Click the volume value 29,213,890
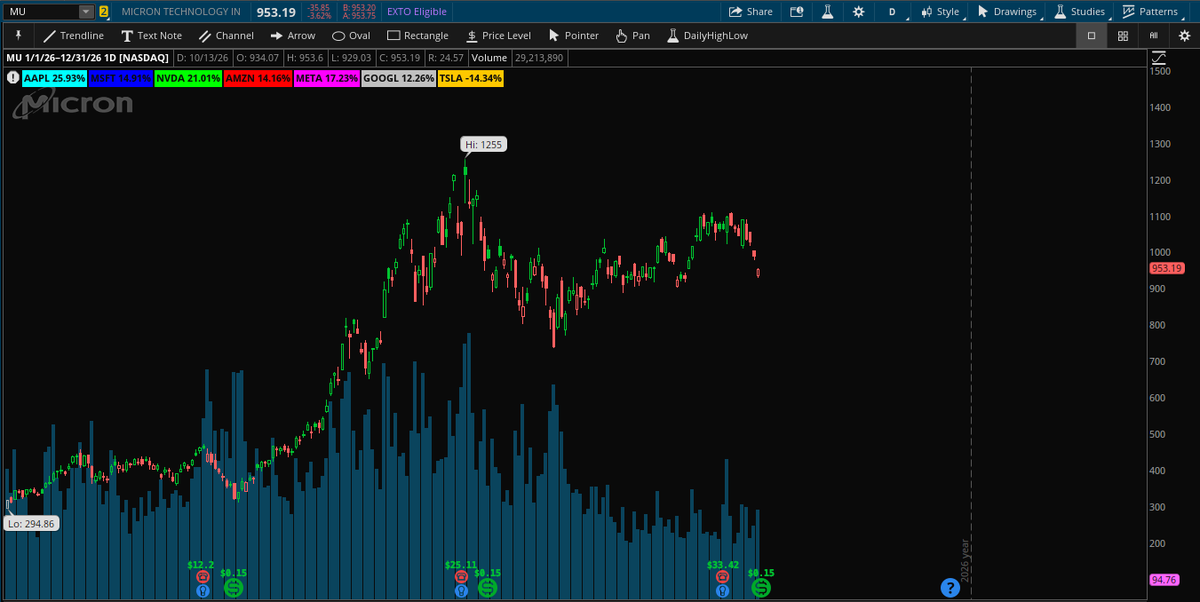Viewport: 1200px width, 602px height. [537, 58]
